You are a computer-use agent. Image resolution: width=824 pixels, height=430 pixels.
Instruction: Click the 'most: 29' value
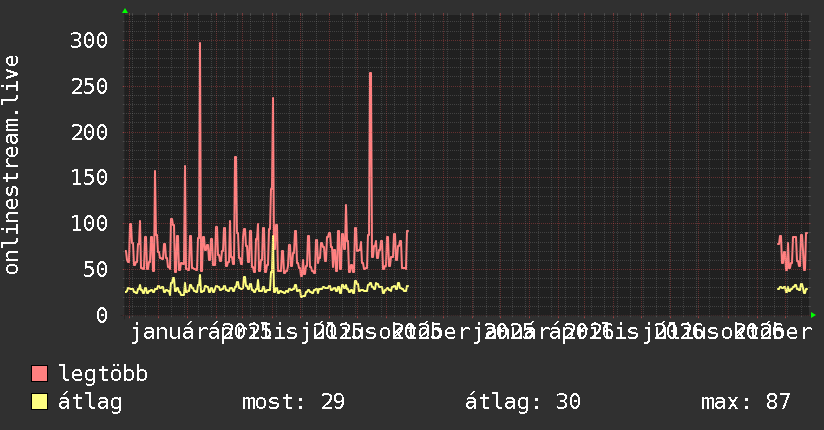(x=293, y=402)
